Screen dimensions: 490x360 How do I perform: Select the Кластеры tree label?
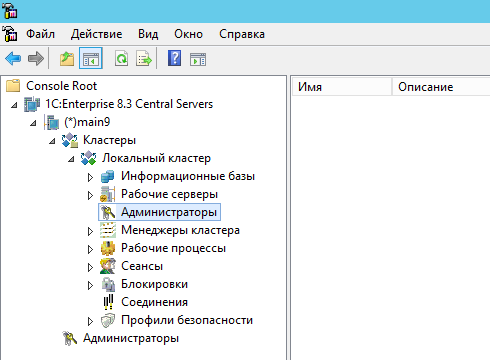[109, 140]
